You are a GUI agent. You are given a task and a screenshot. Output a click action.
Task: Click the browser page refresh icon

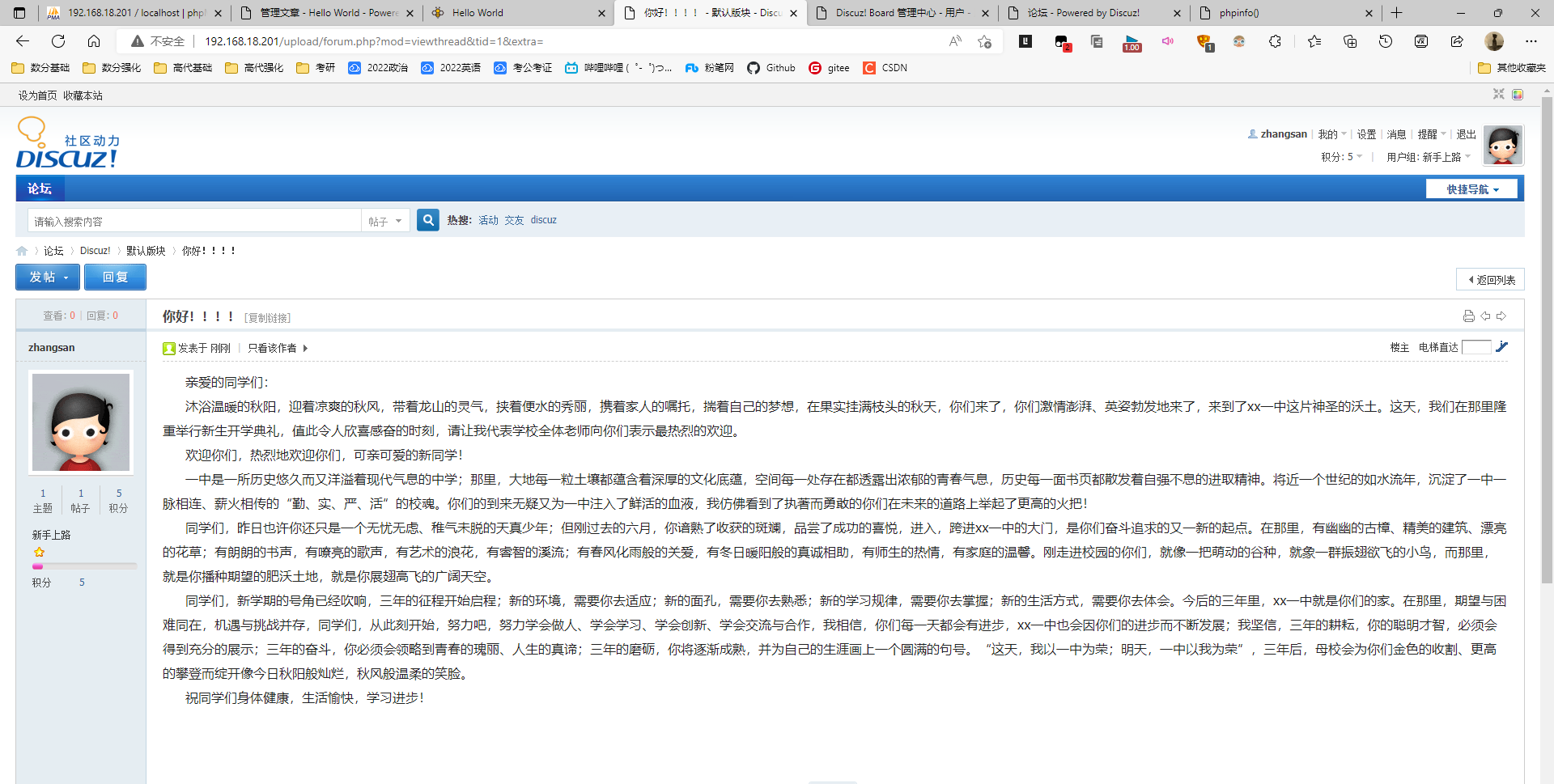pos(58,41)
